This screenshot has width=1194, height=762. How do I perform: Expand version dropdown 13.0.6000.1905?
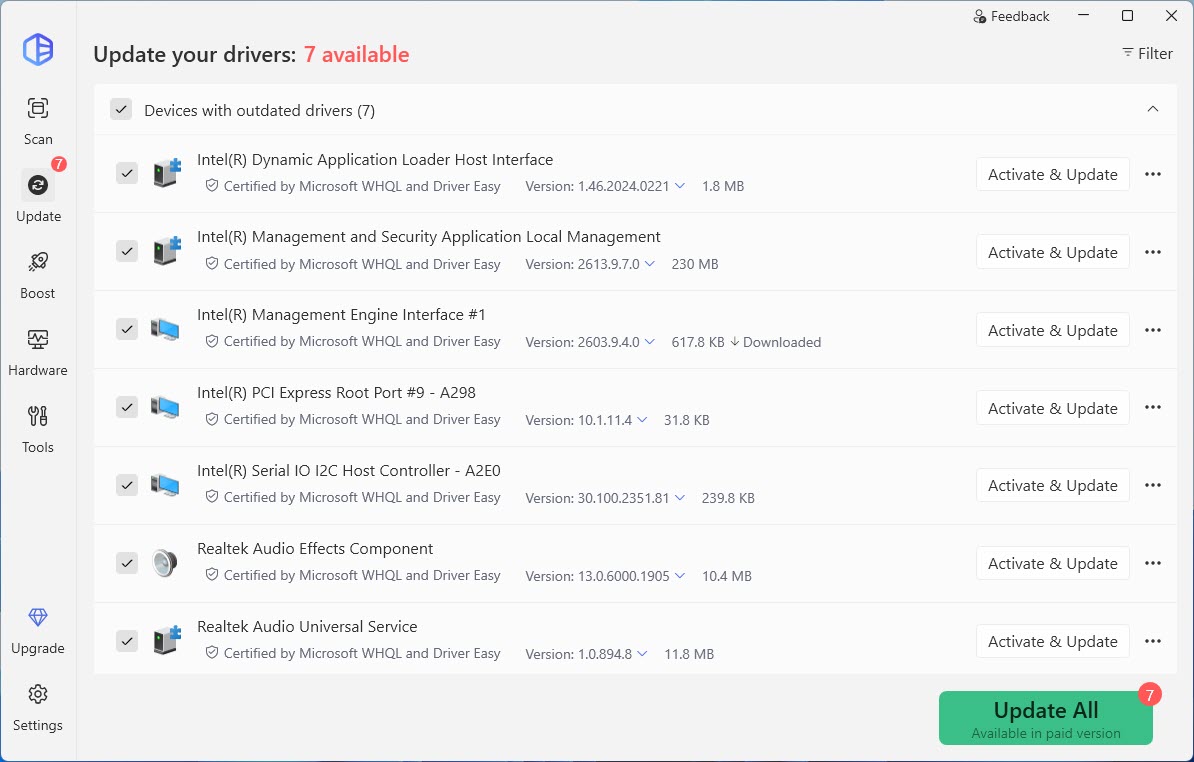point(680,575)
